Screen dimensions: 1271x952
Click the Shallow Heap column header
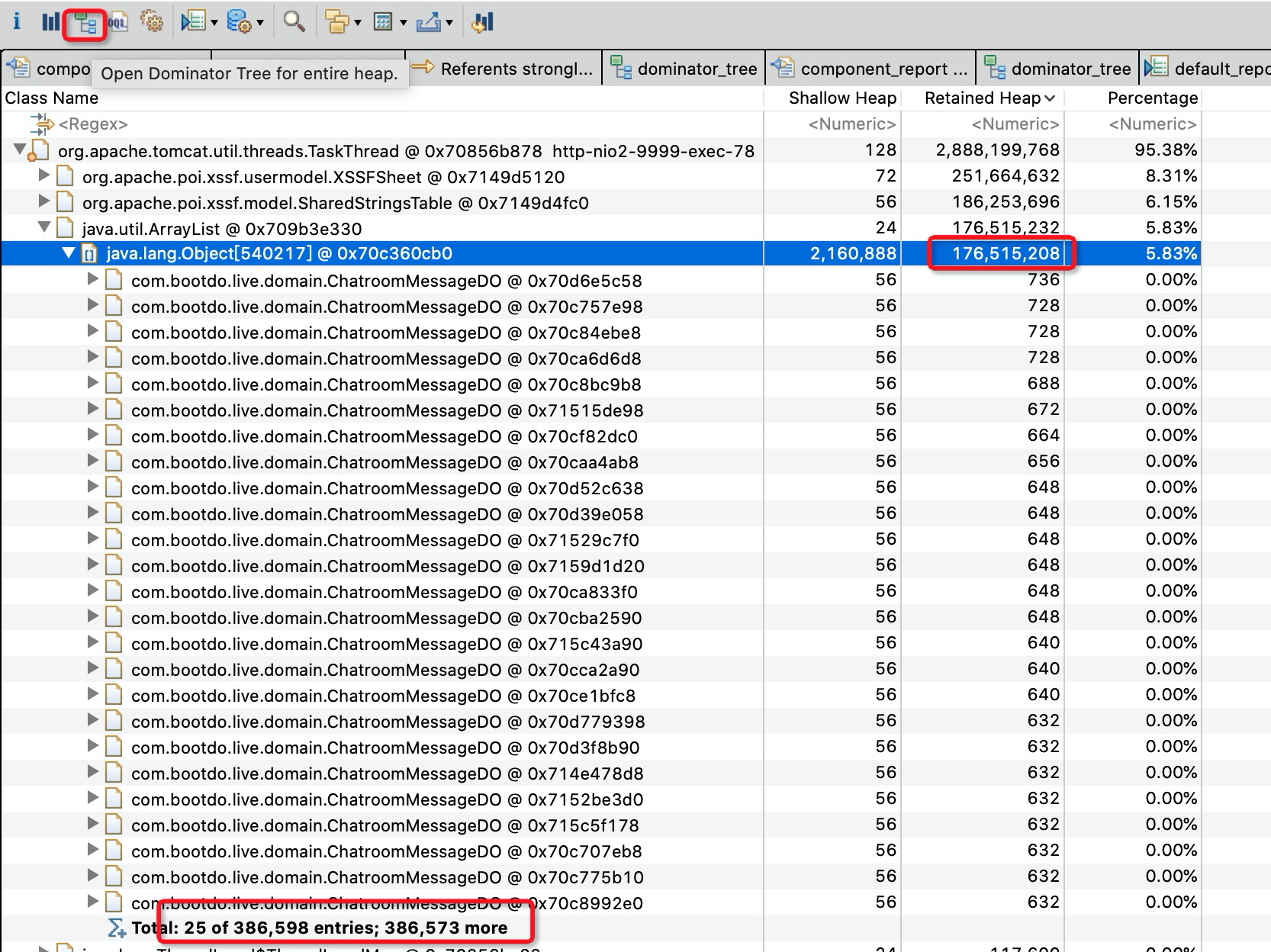[x=841, y=98]
